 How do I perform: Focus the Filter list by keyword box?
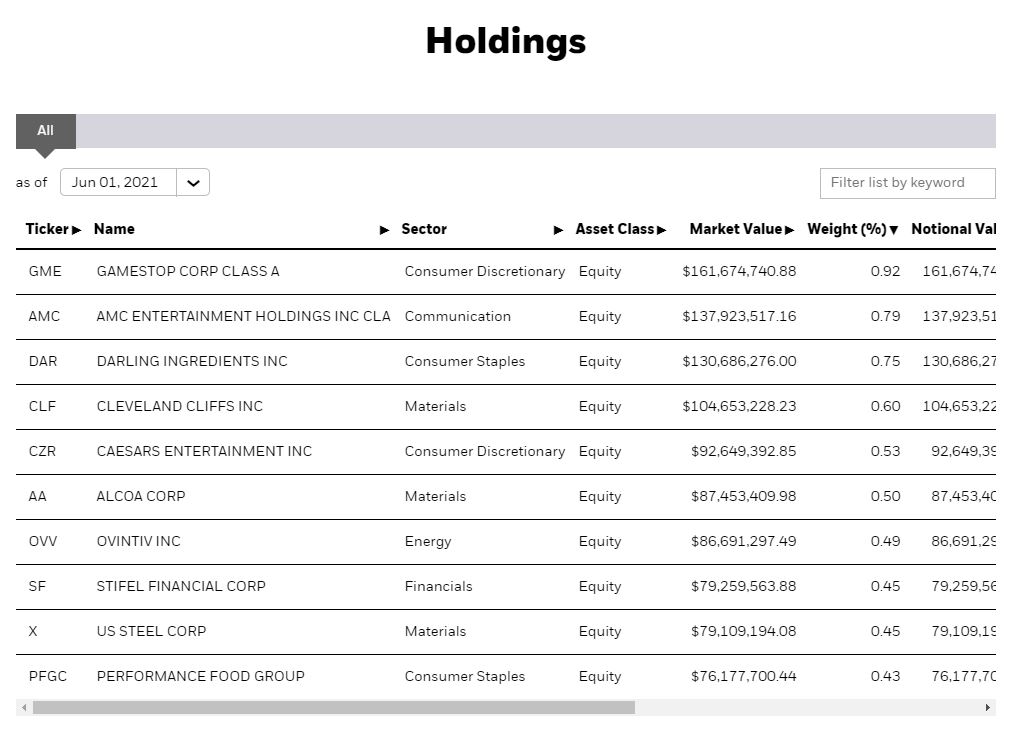[907, 183]
